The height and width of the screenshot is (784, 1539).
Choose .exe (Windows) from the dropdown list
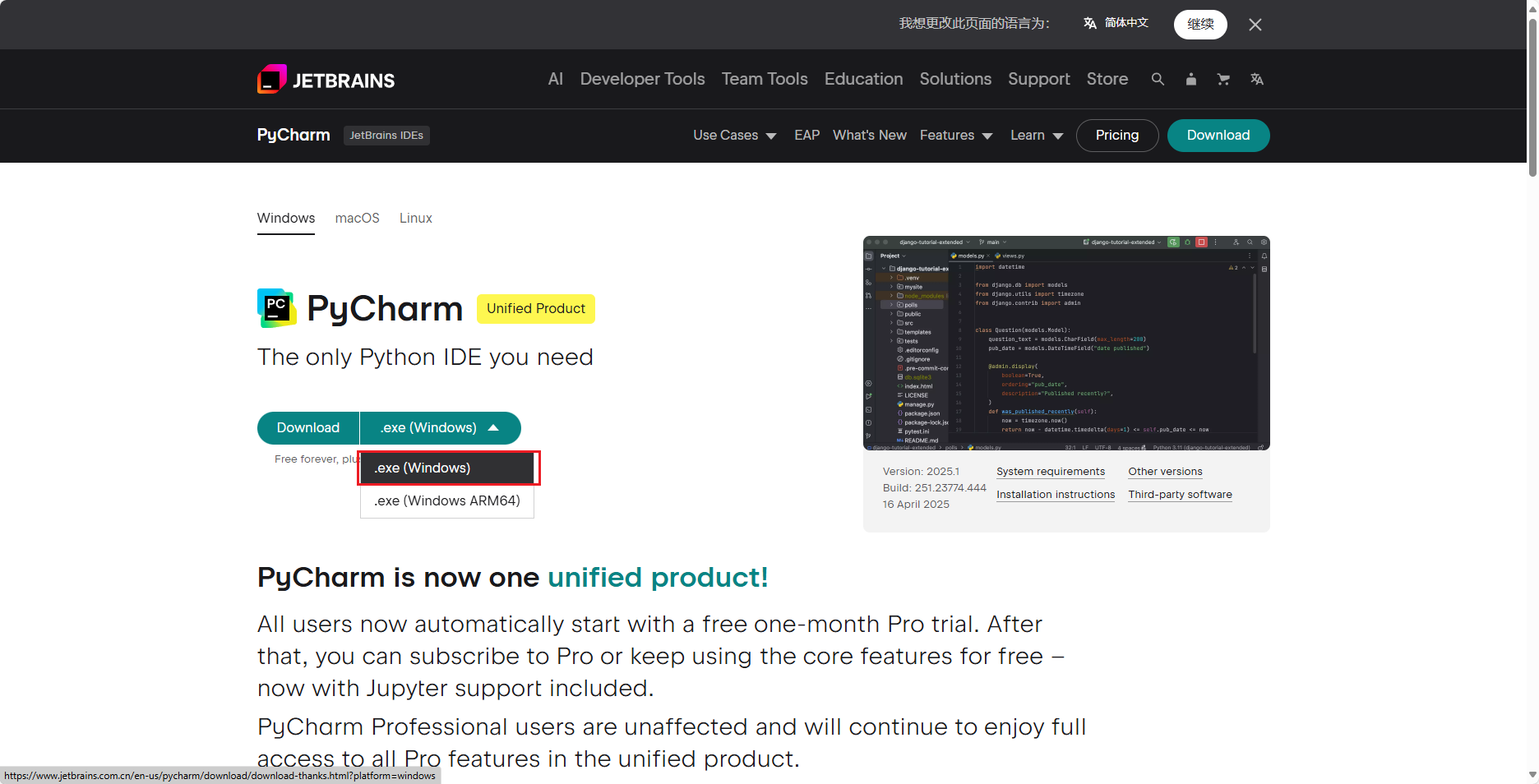coord(447,468)
